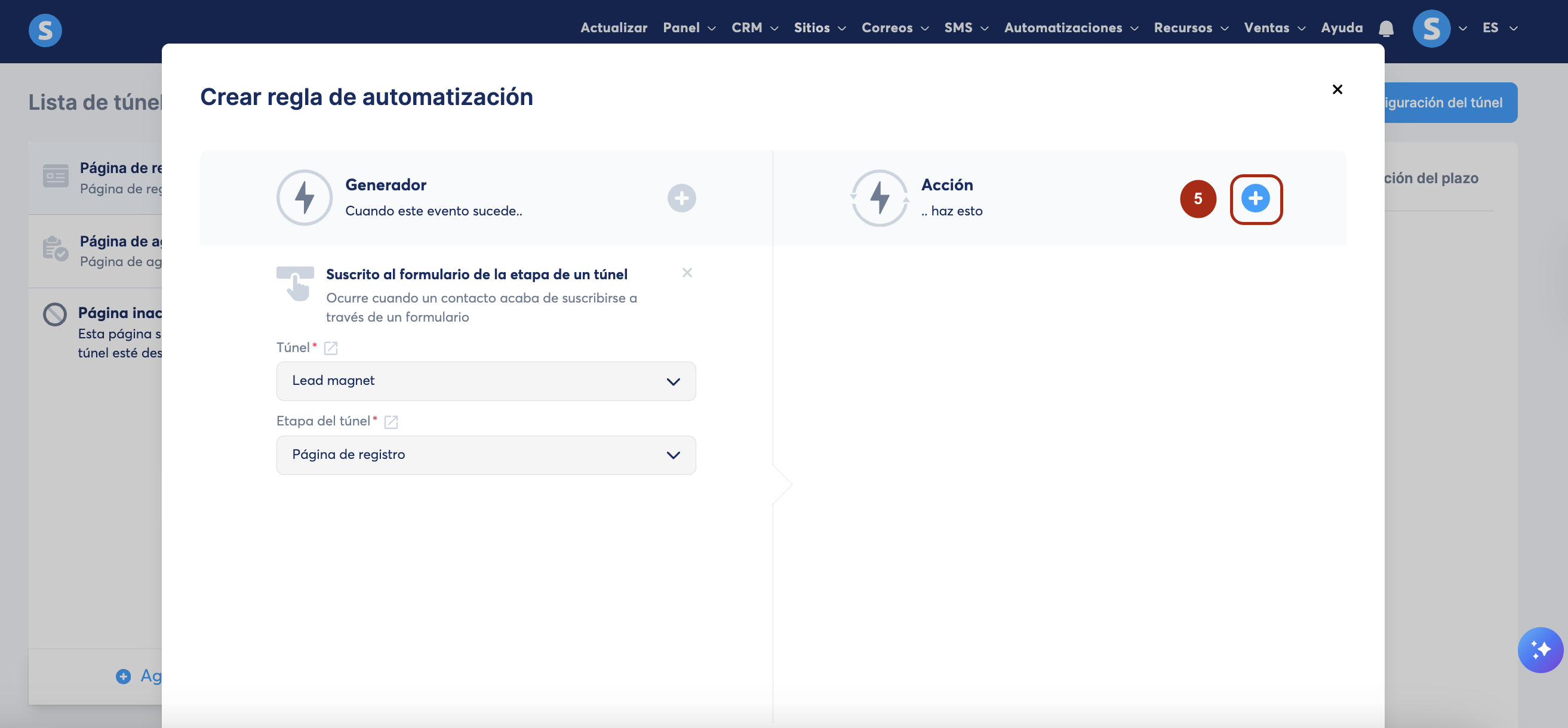The width and height of the screenshot is (1568, 728).
Task: Open the AI assistant sparkle button
Action: (1539, 650)
